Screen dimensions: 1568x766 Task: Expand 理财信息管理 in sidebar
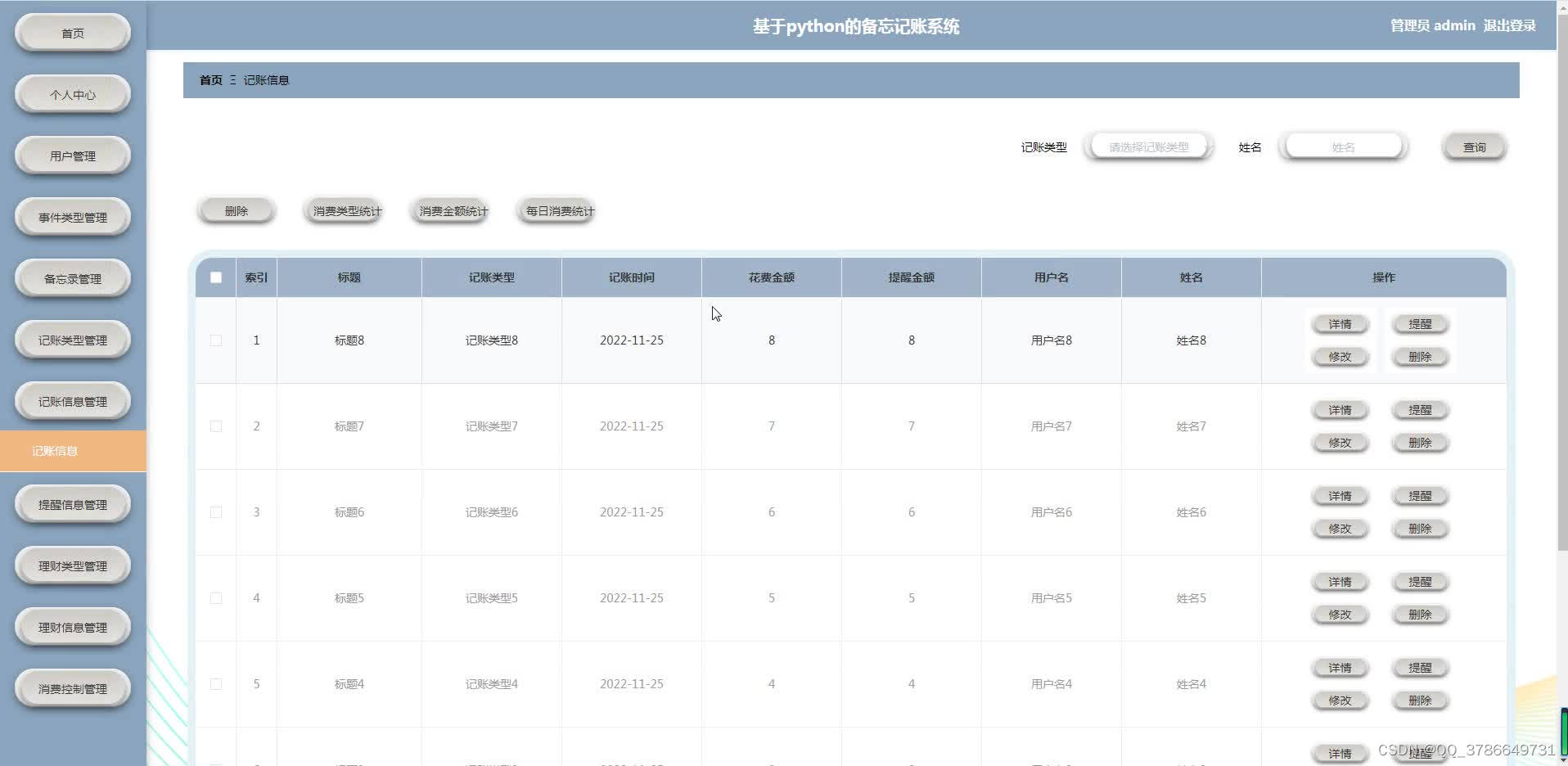point(73,627)
